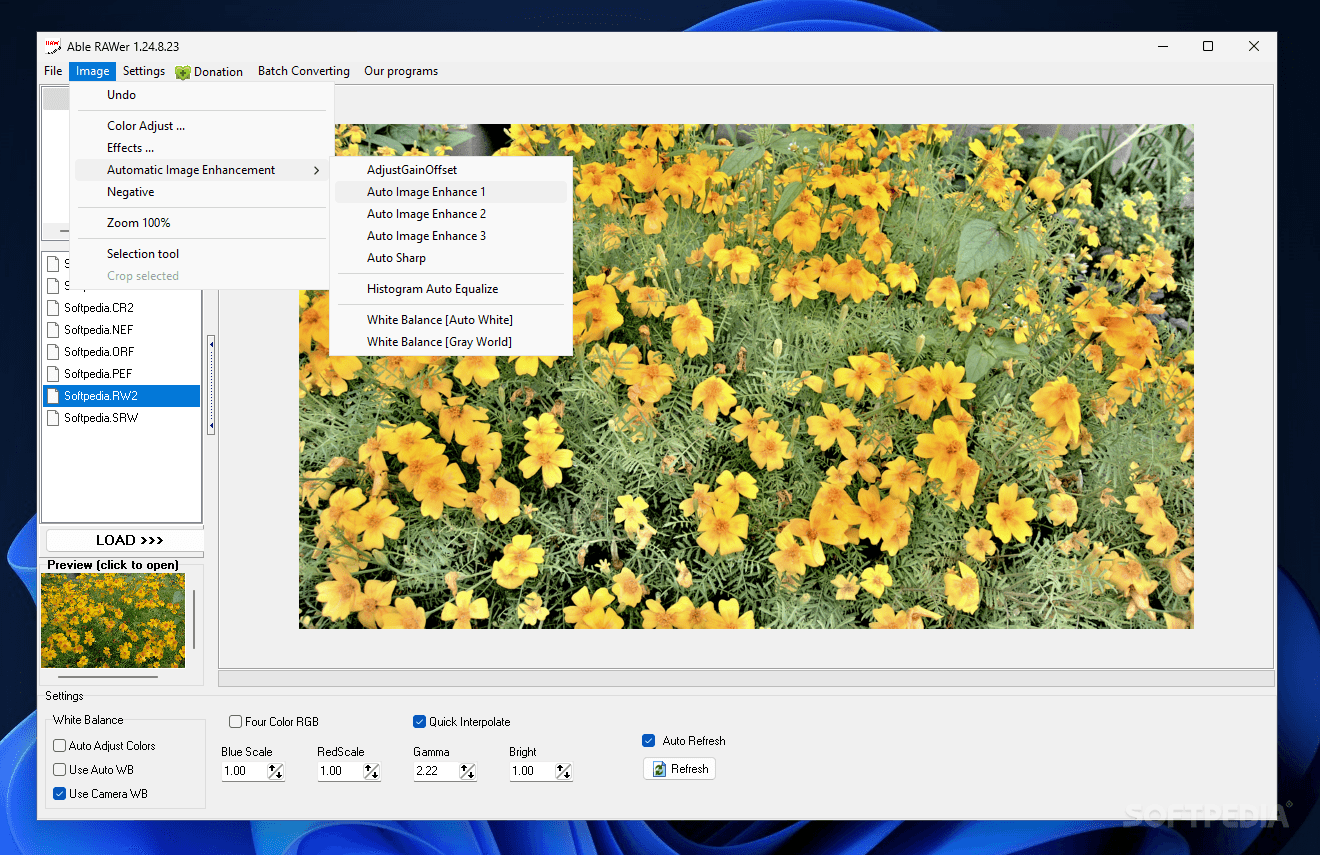Apply Auto Image Enhance 2

(451, 214)
